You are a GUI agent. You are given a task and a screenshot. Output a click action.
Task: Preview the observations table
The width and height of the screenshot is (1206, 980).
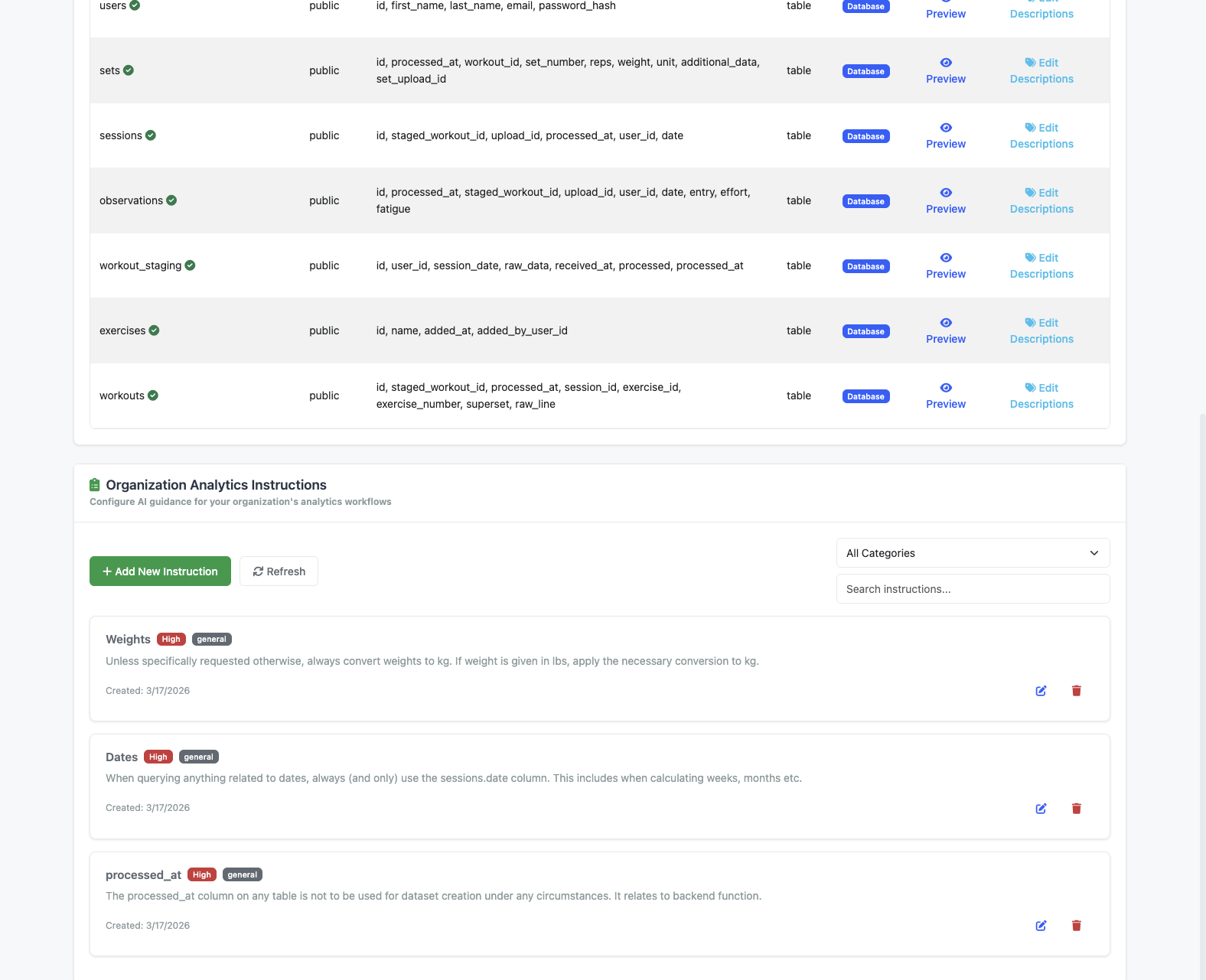946,201
